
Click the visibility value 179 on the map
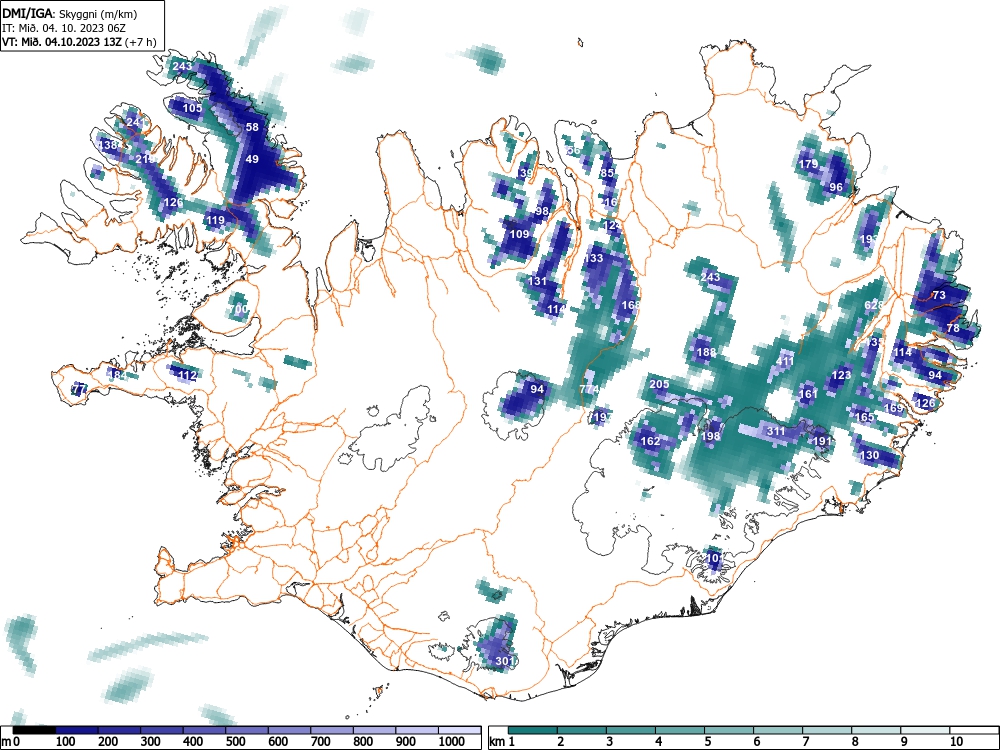click(809, 164)
